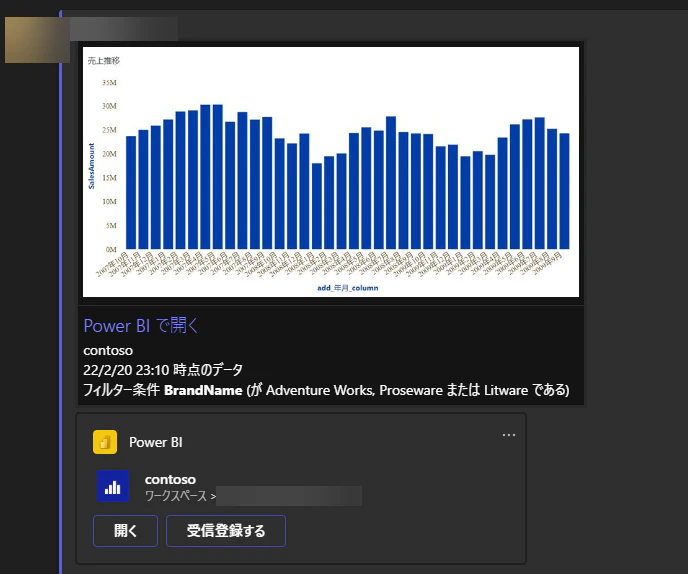Screen dimensions: 688x574
Task: Click the 受信登録する subscribe button
Action: tap(226, 531)
